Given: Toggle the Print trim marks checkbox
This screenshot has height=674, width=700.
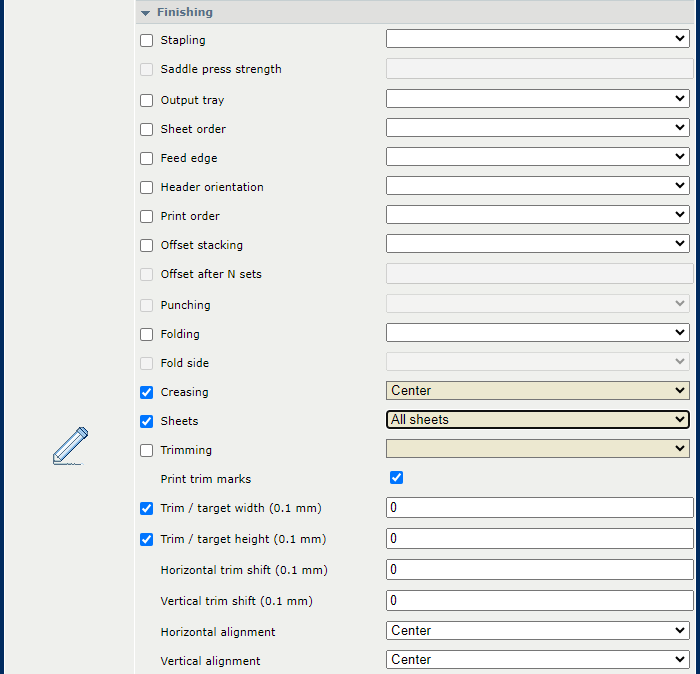Looking at the screenshot, I should (x=396, y=478).
